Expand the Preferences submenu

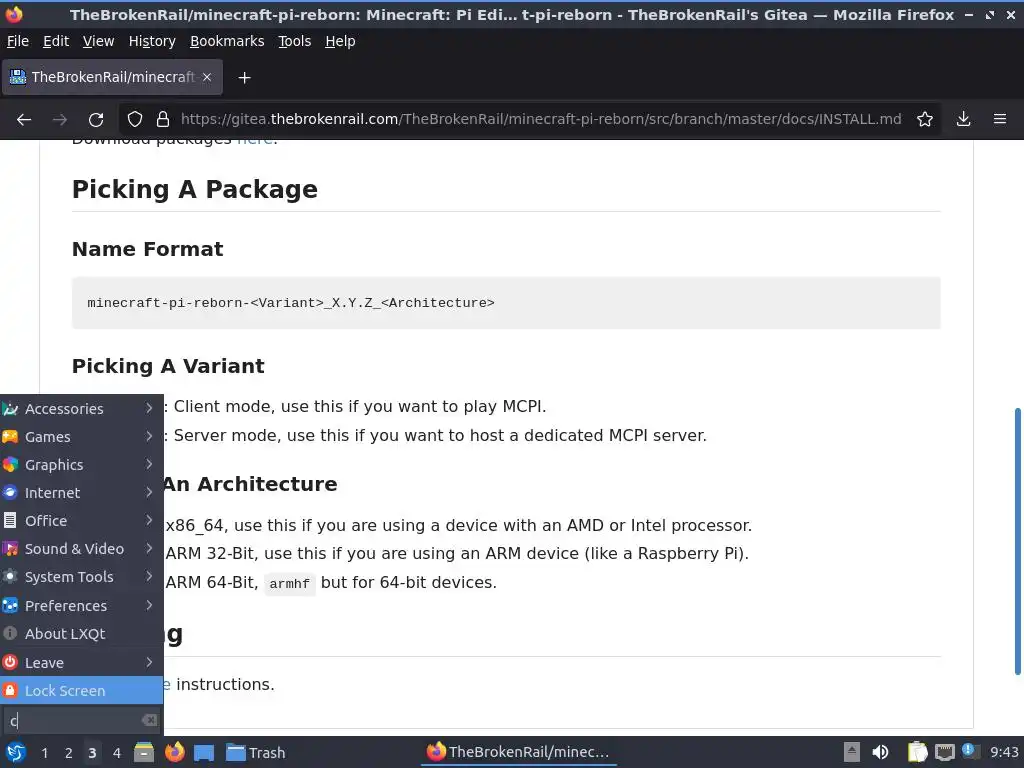[80, 605]
